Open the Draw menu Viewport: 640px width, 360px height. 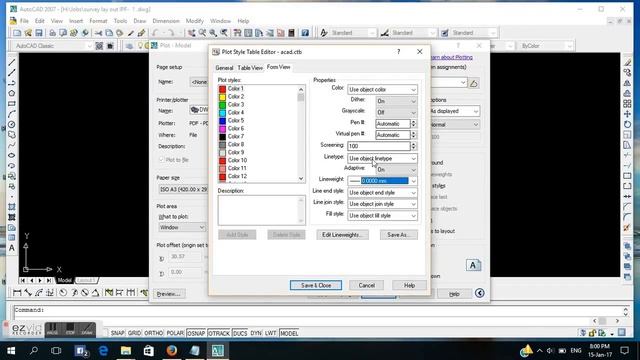pyautogui.click(x=140, y=21)
